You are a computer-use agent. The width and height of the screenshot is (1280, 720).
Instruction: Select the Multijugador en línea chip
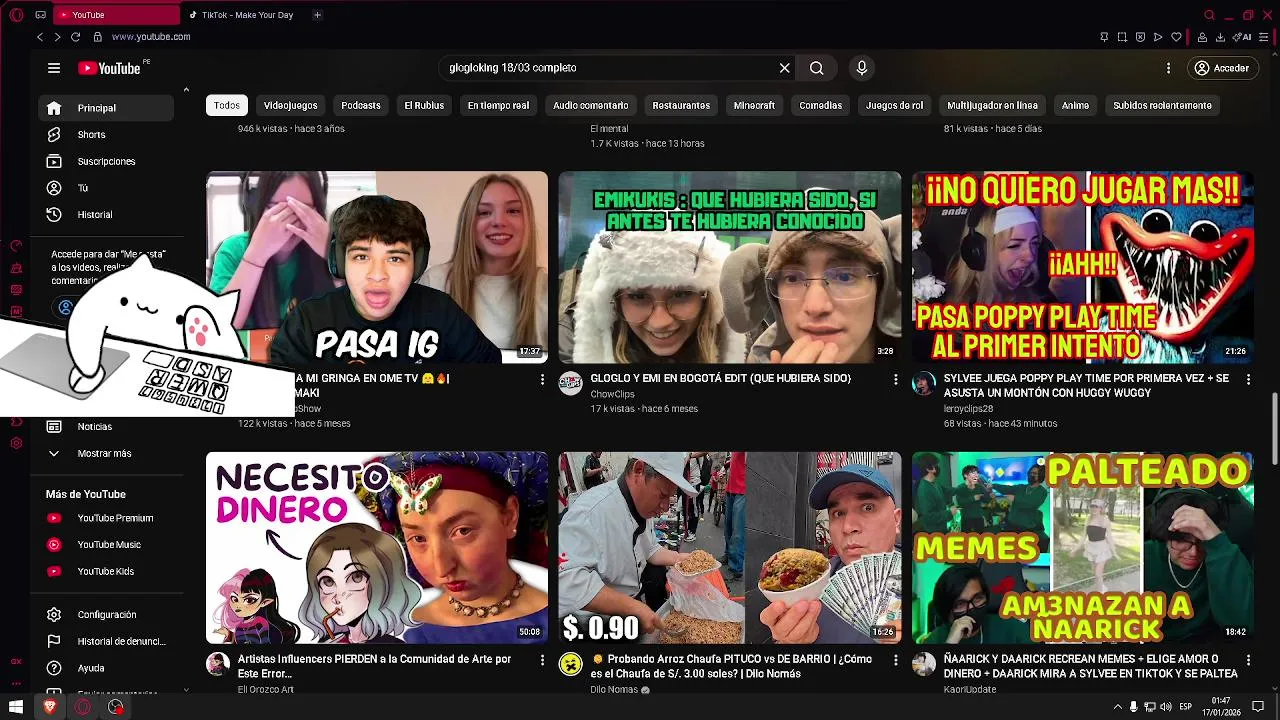point(992,105)
